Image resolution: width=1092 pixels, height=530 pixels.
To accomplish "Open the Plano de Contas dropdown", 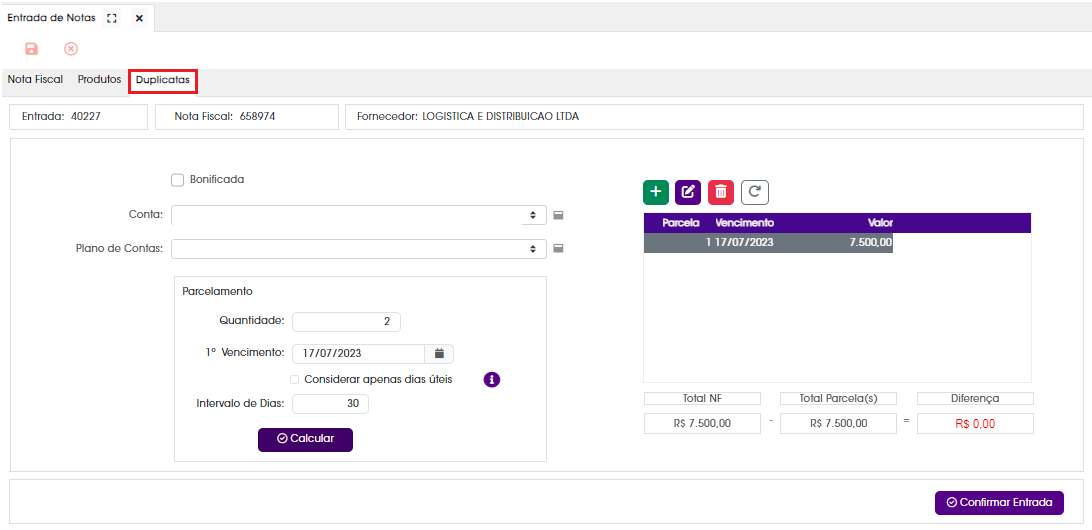I will tap(359, 249).
